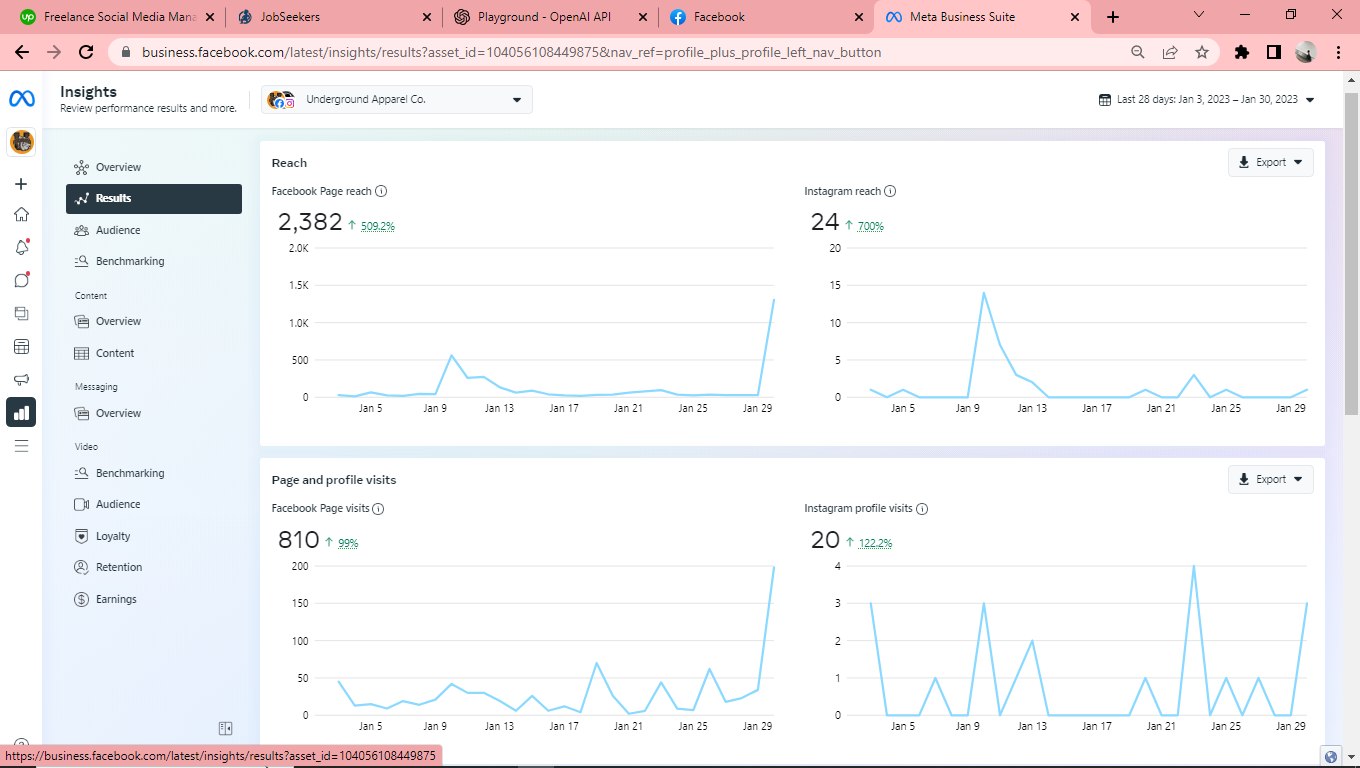Open the Chrome extensions puzzle icon
1360x768 pixels.
tap(1242, 52)
